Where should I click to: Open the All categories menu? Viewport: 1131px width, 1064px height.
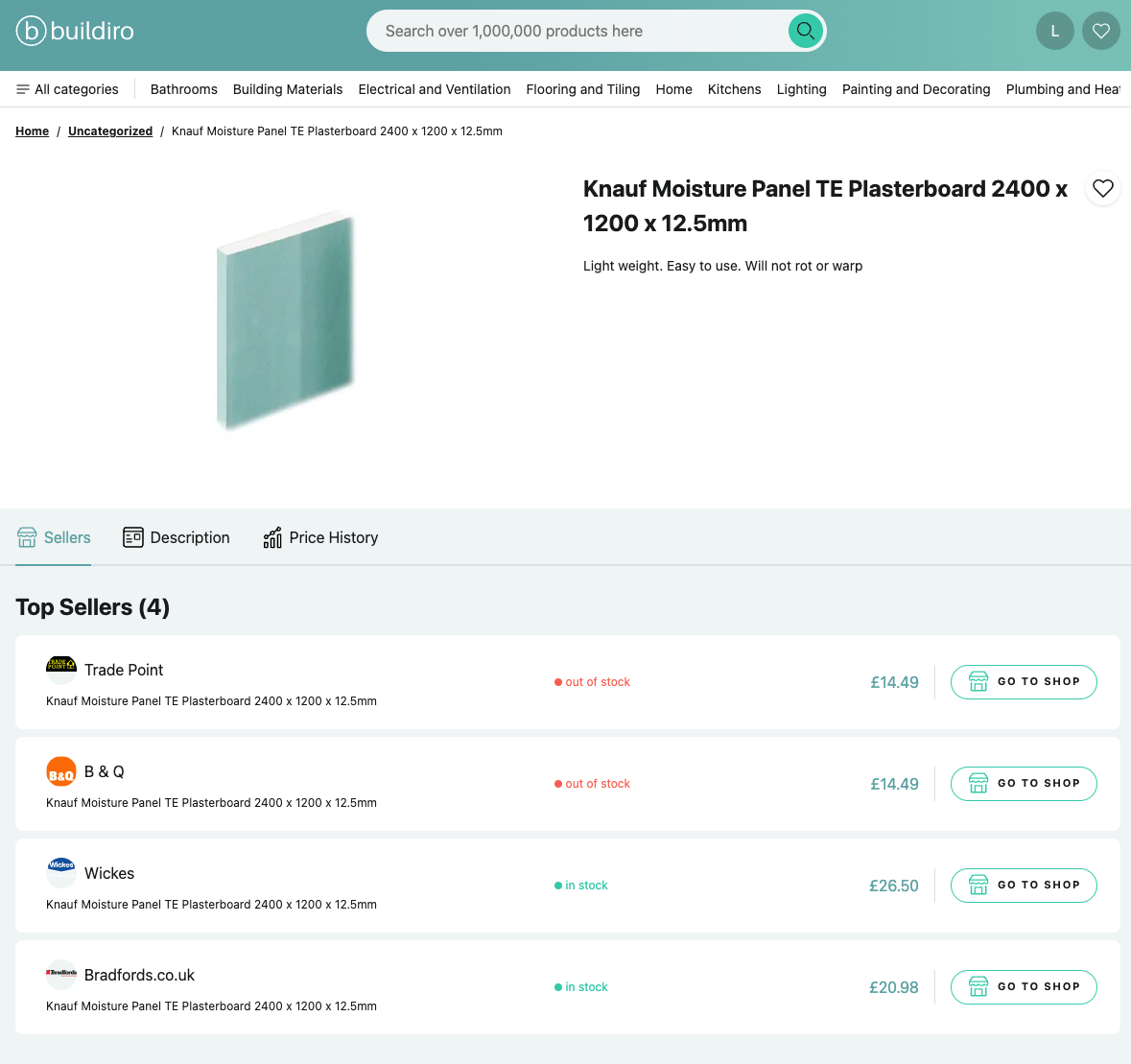click(x=67, y=89)
